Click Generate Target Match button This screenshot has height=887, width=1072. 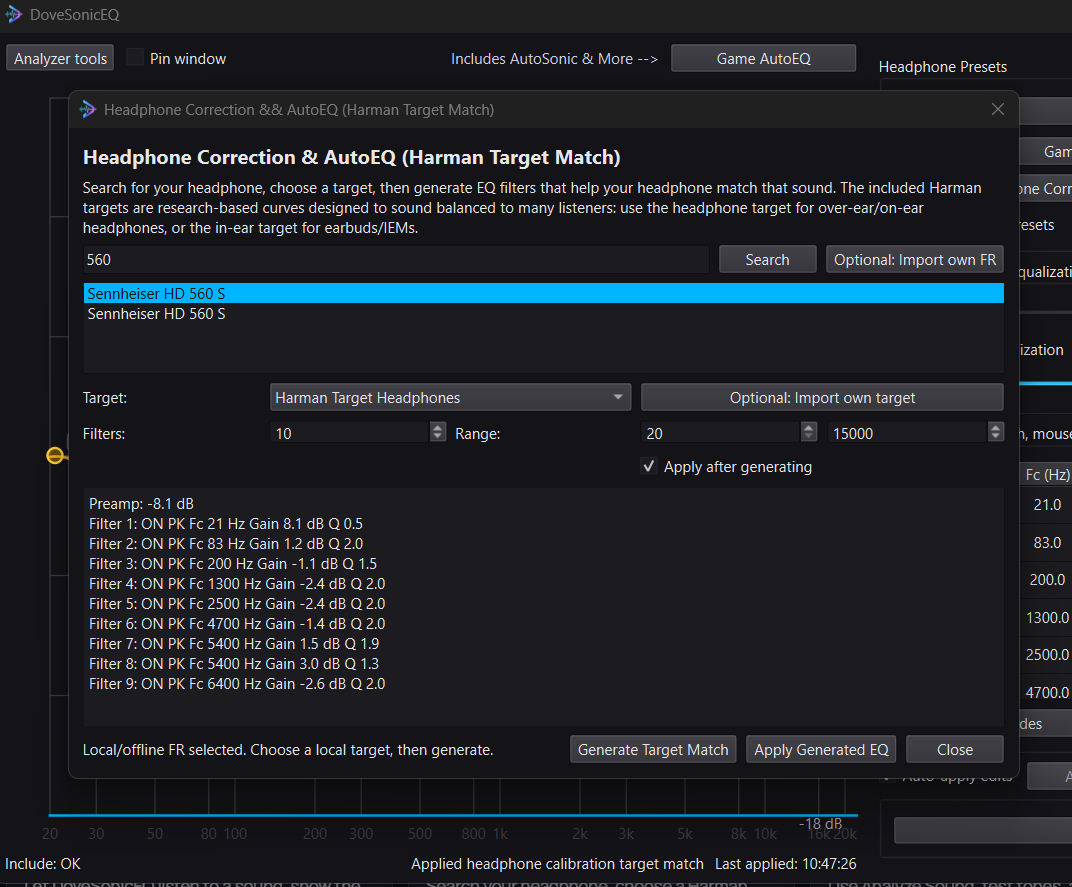click(x=653, y=750)
